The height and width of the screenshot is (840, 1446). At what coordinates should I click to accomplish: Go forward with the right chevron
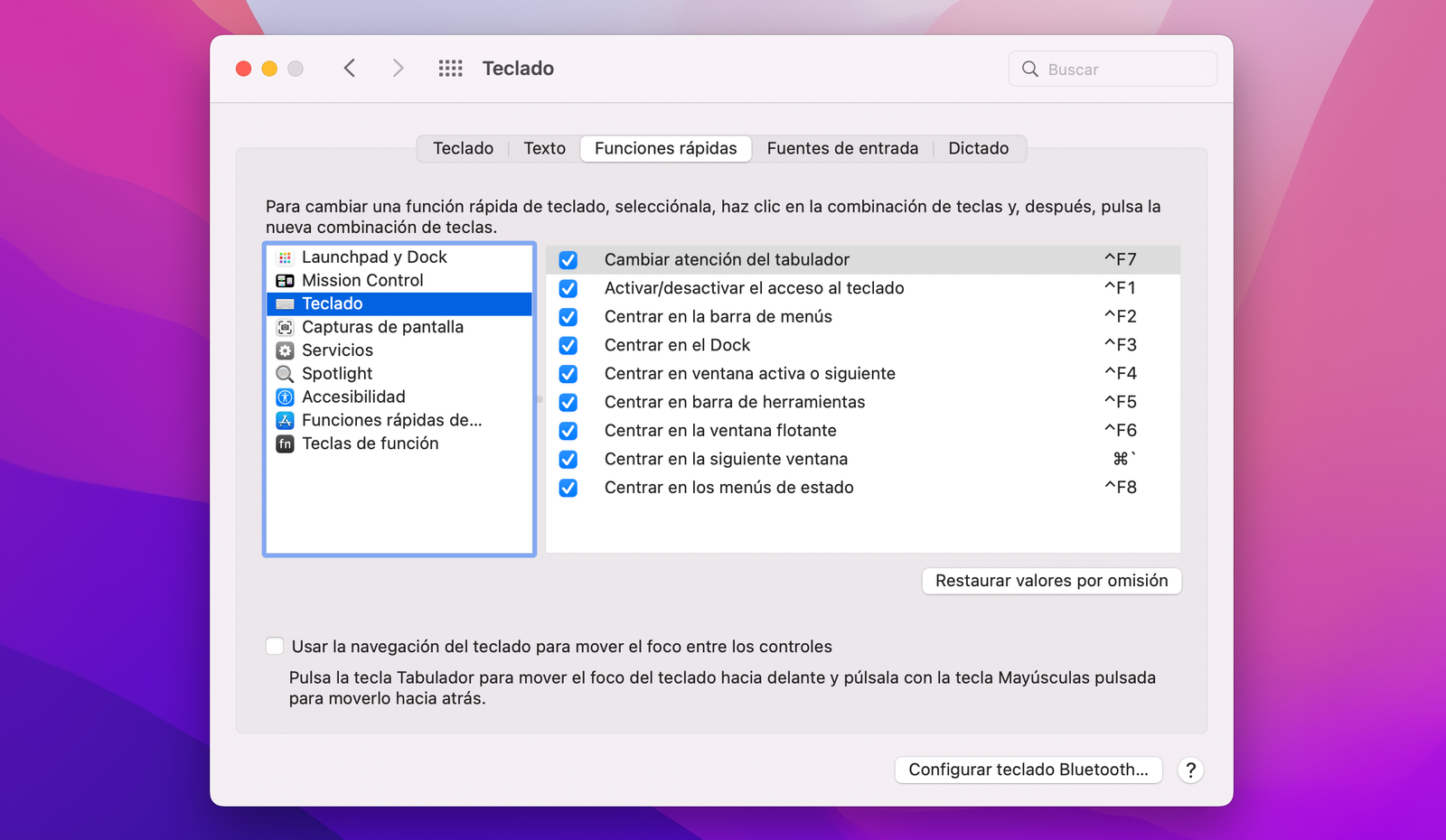coord(398,69)
